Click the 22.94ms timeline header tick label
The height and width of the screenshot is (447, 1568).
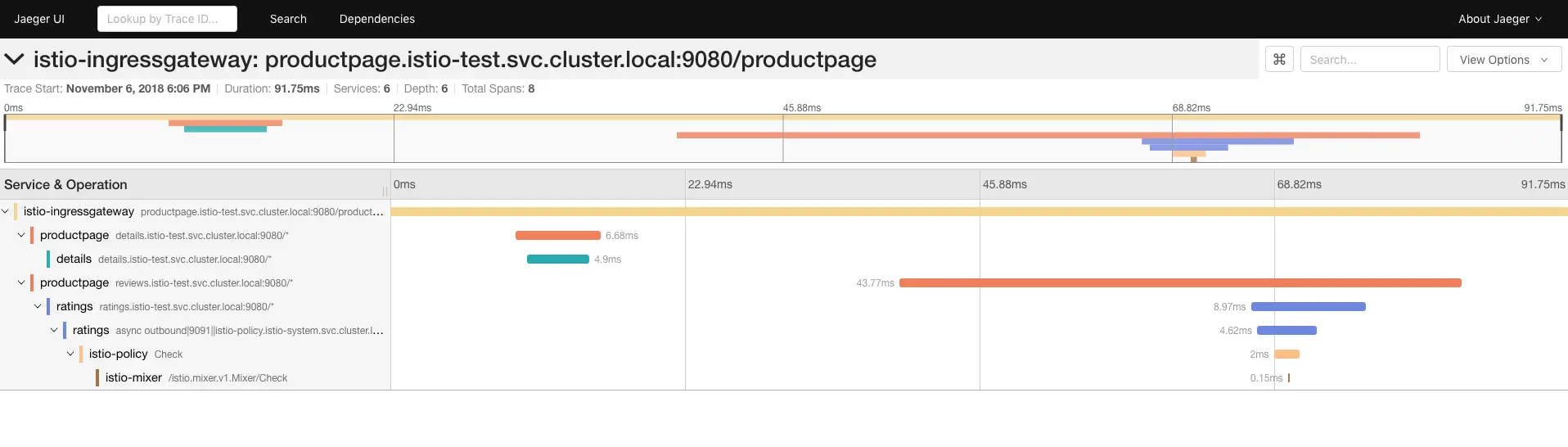(x=710, y=184)
